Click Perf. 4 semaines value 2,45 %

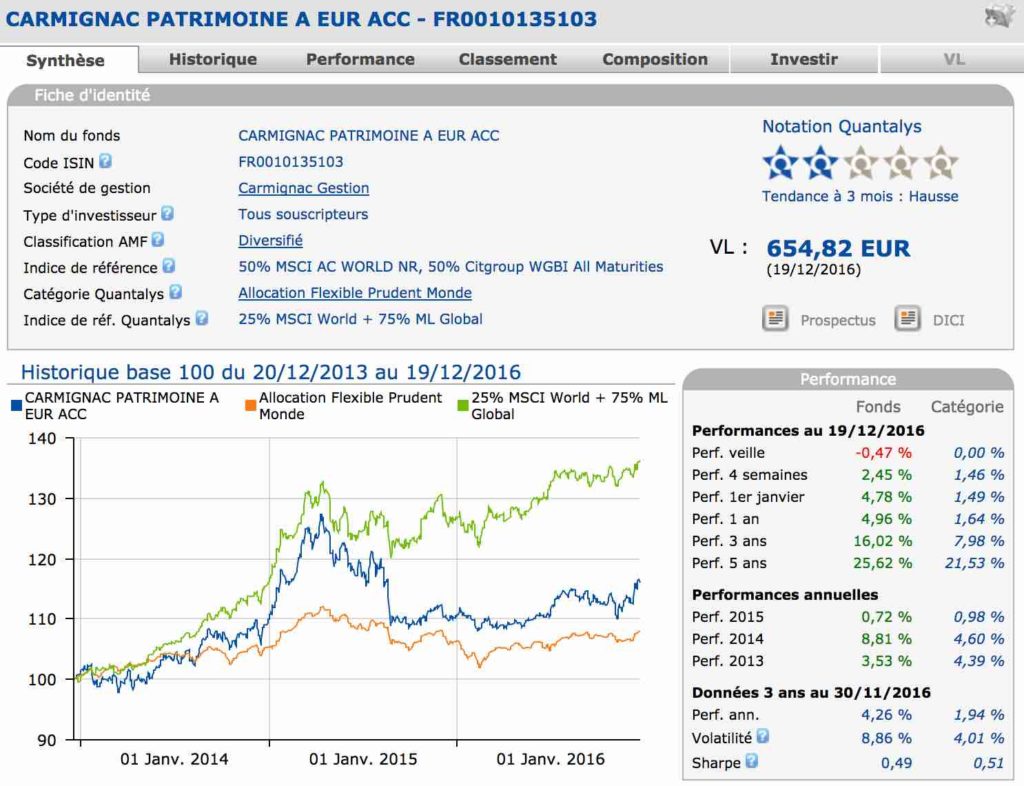[886, 475]
